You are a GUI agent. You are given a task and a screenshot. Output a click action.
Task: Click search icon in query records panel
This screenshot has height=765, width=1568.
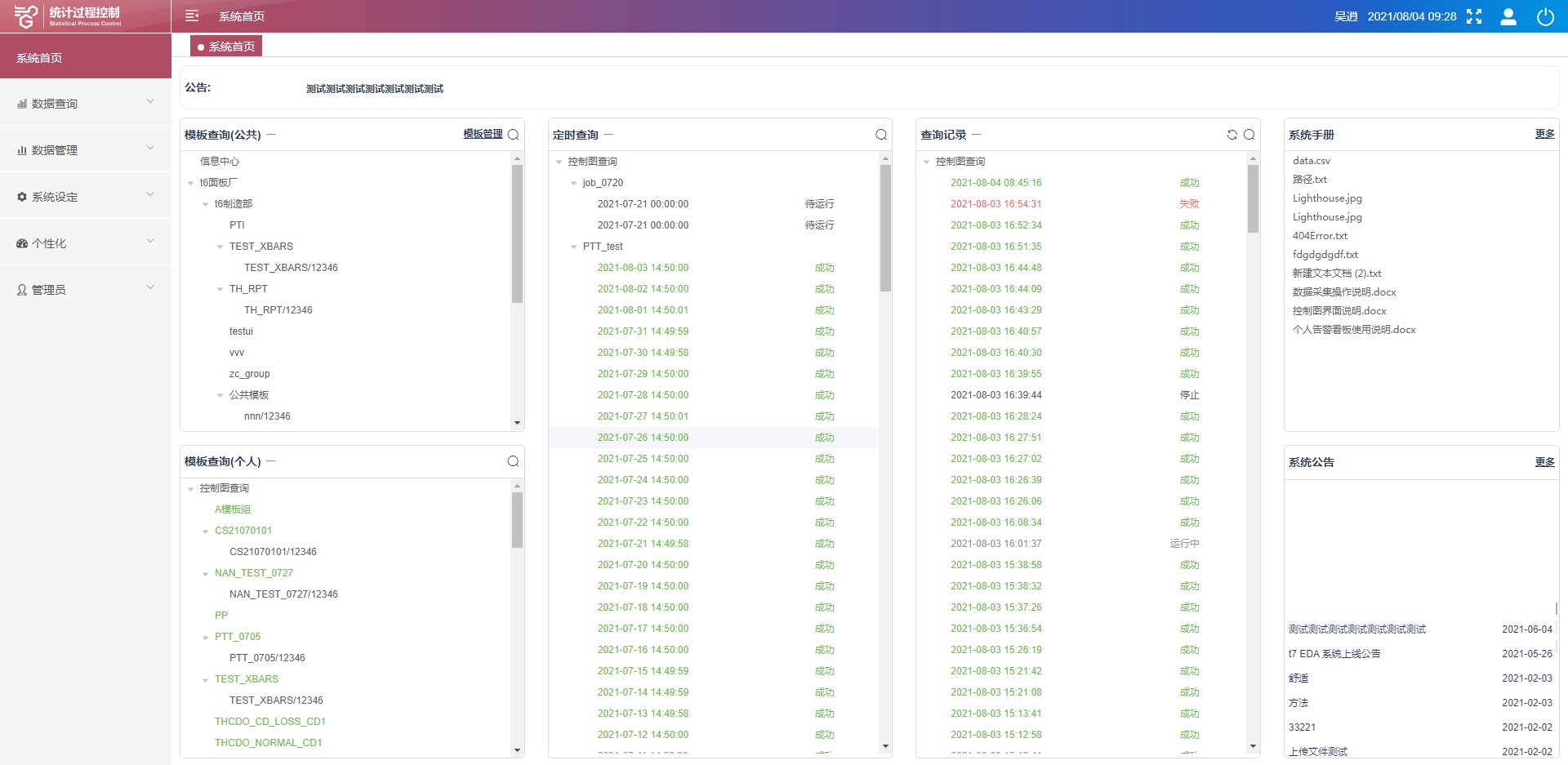coord(1249,135)
